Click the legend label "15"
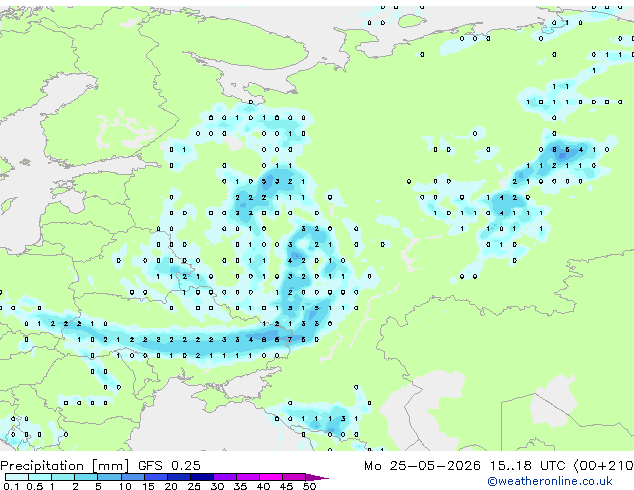 148,486
